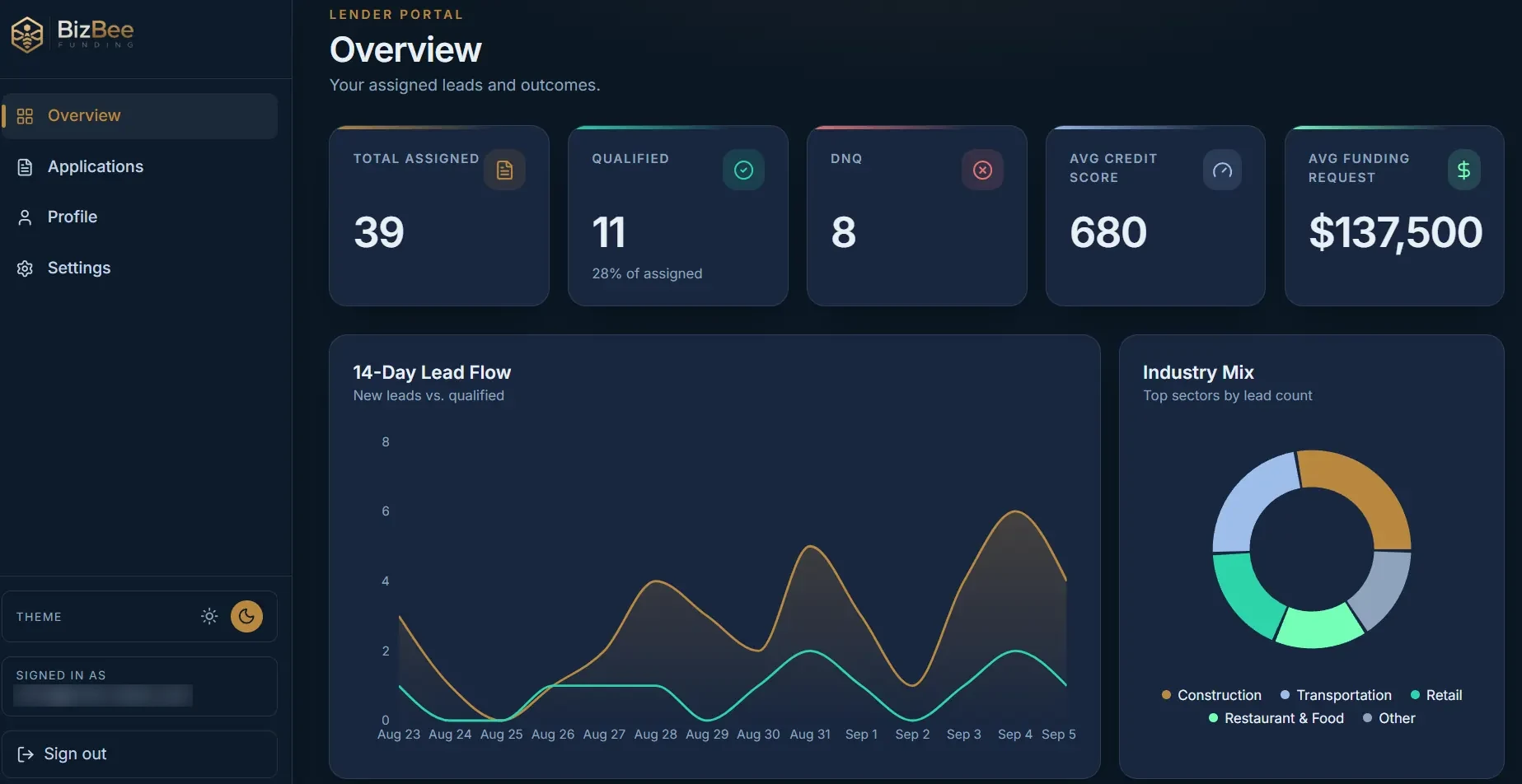The image size is (1522, 784).
Task: Open the Profile page
Action: point(139,217)
